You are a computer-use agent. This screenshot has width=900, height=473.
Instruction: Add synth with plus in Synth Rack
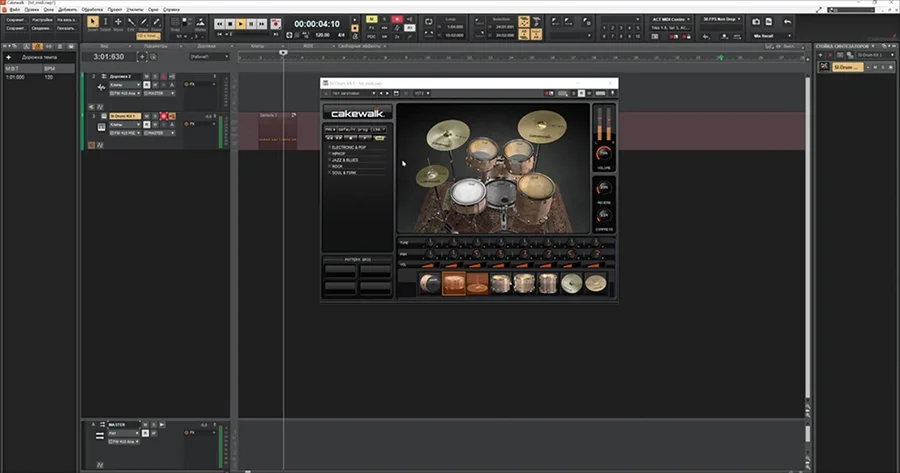point(820,55)
